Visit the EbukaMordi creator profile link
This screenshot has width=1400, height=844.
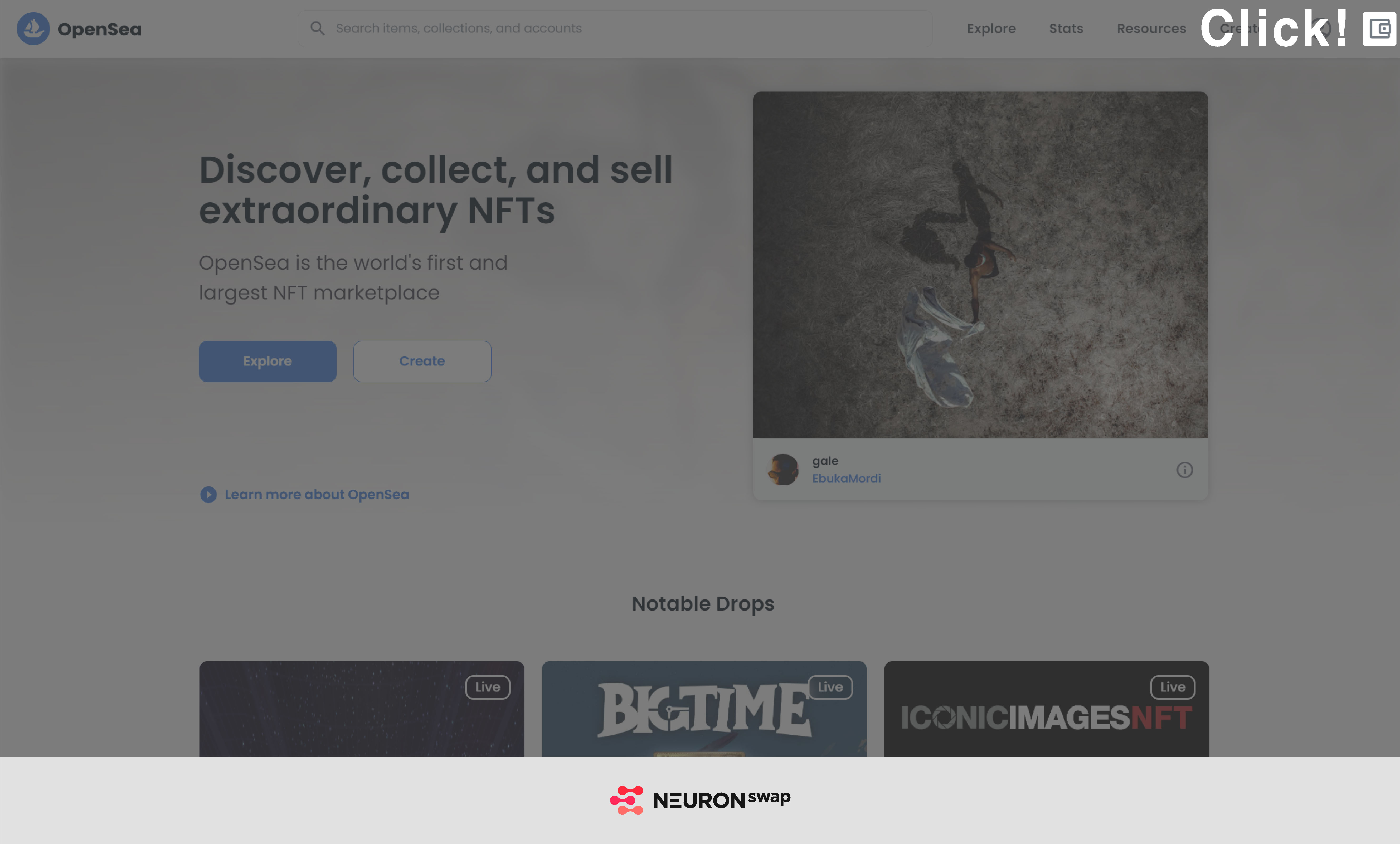846,478
